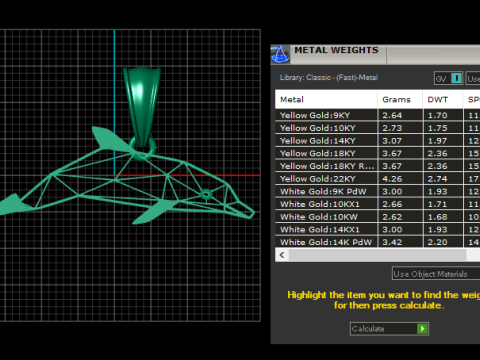Click the partially visible Use button beside GV
This screenshot has height=360, width=480.
473,79
